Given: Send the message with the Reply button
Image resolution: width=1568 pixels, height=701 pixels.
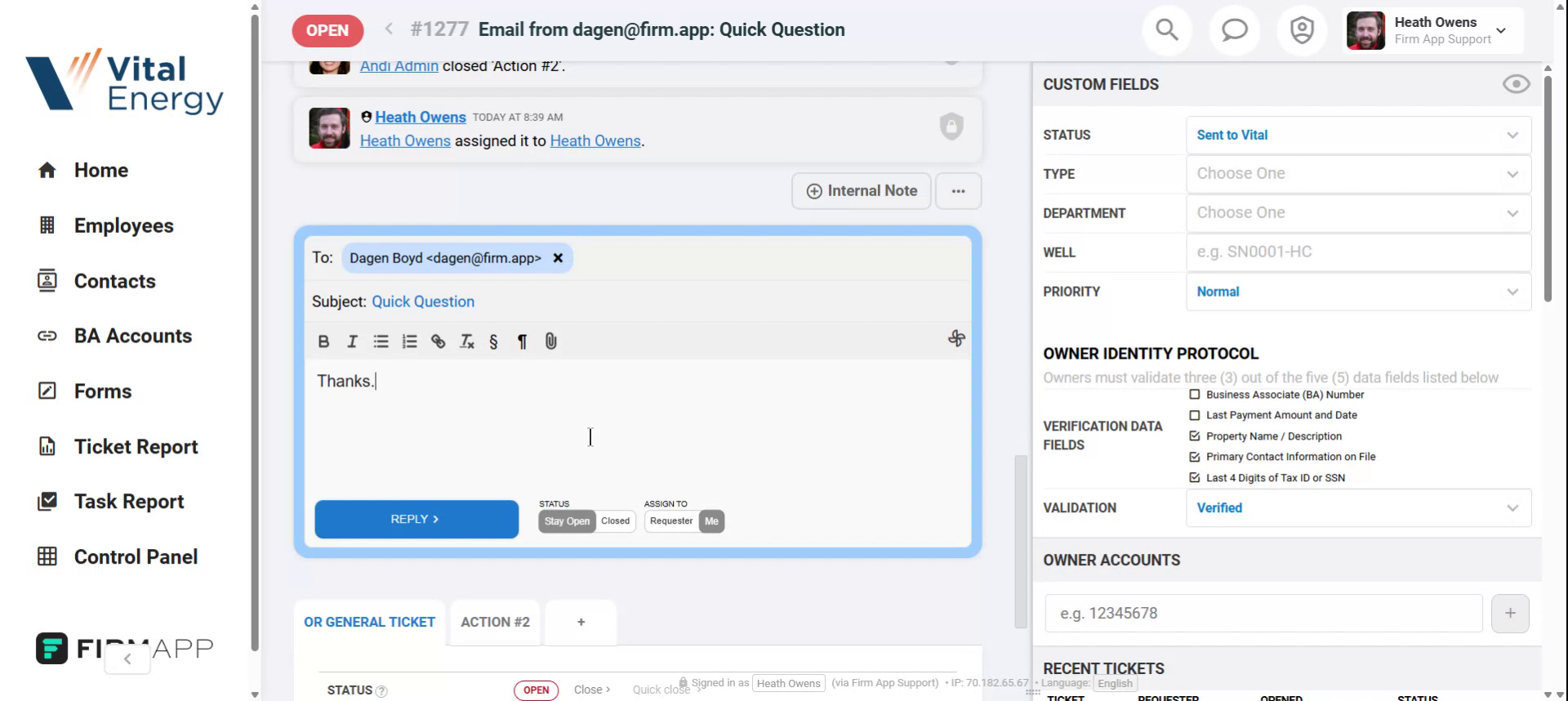Looking at the screenshot, I should pos(416,520).
